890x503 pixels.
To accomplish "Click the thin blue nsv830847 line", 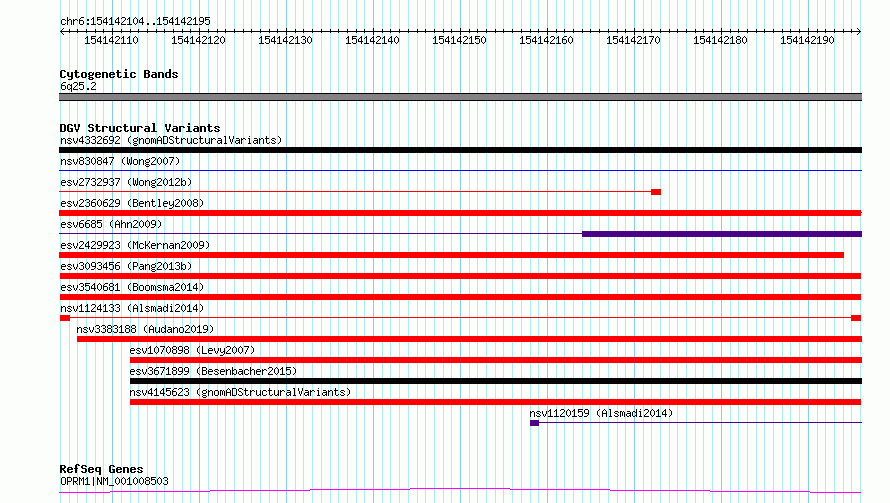I will [460, 170].
